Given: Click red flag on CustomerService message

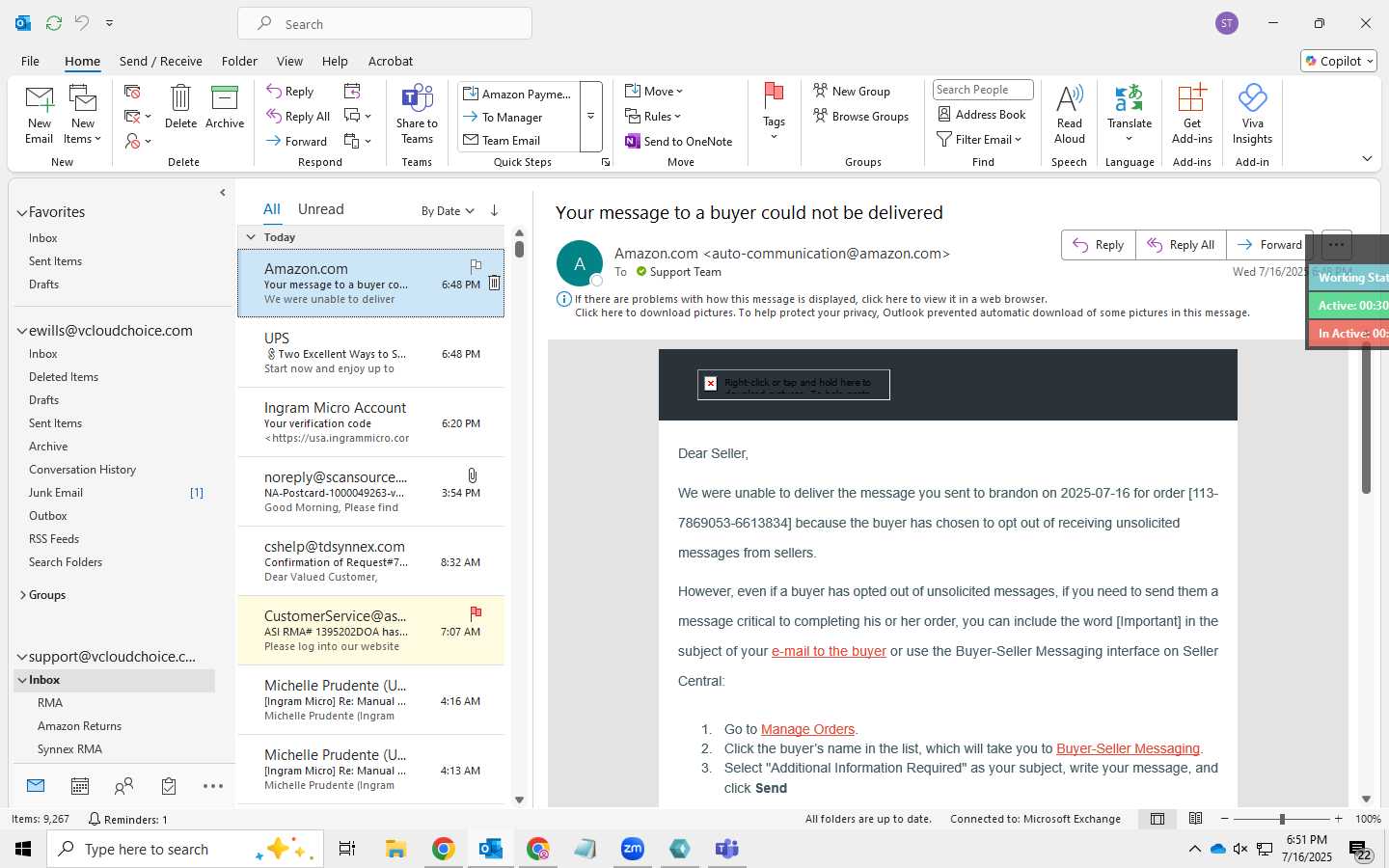Looking at the screenshot, I should 476,613.
